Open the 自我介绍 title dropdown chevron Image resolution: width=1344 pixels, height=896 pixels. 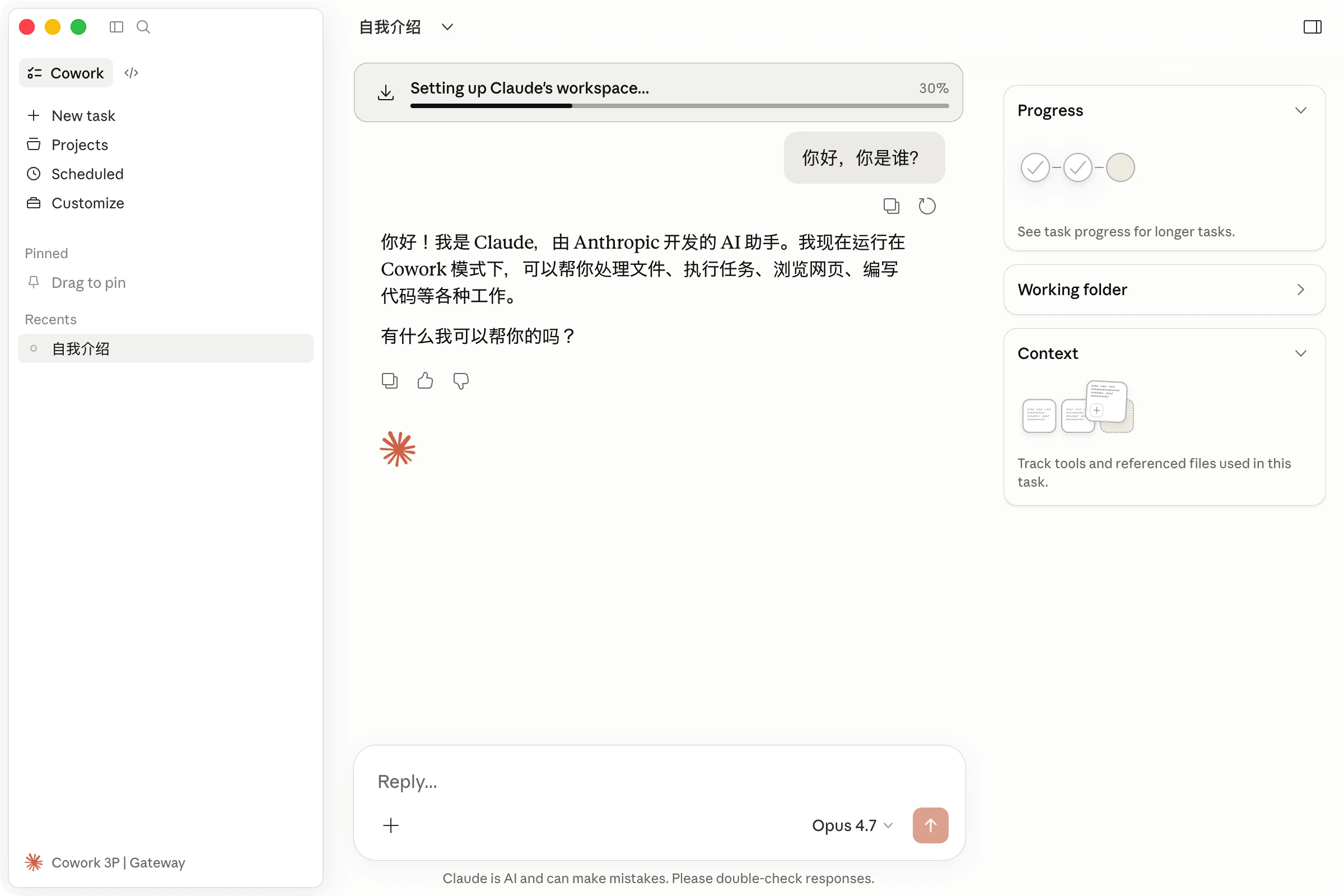pos(447,27)
